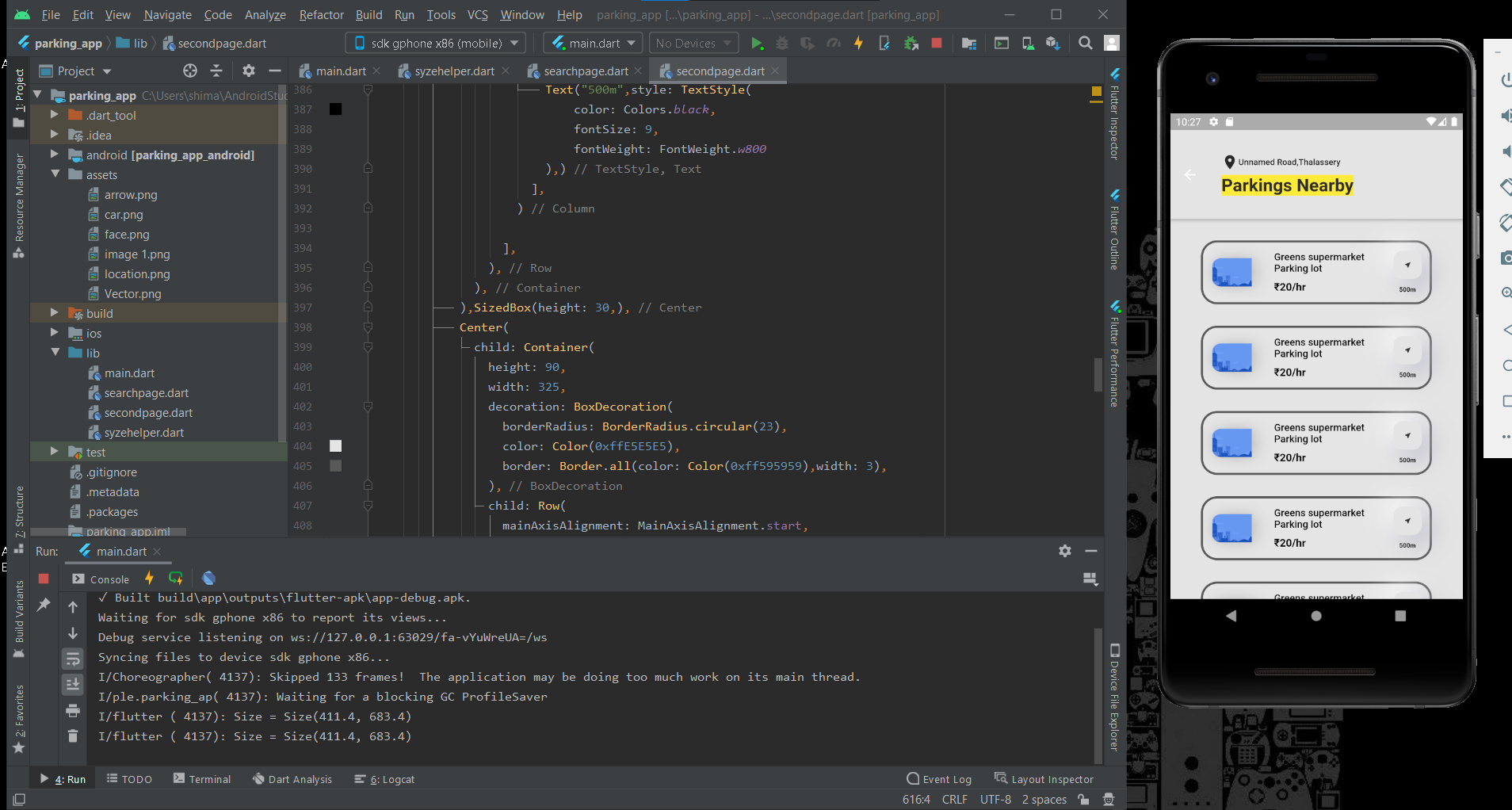Open the Refactor menu
Screen dimensions: 1512x810
(321, 14)
